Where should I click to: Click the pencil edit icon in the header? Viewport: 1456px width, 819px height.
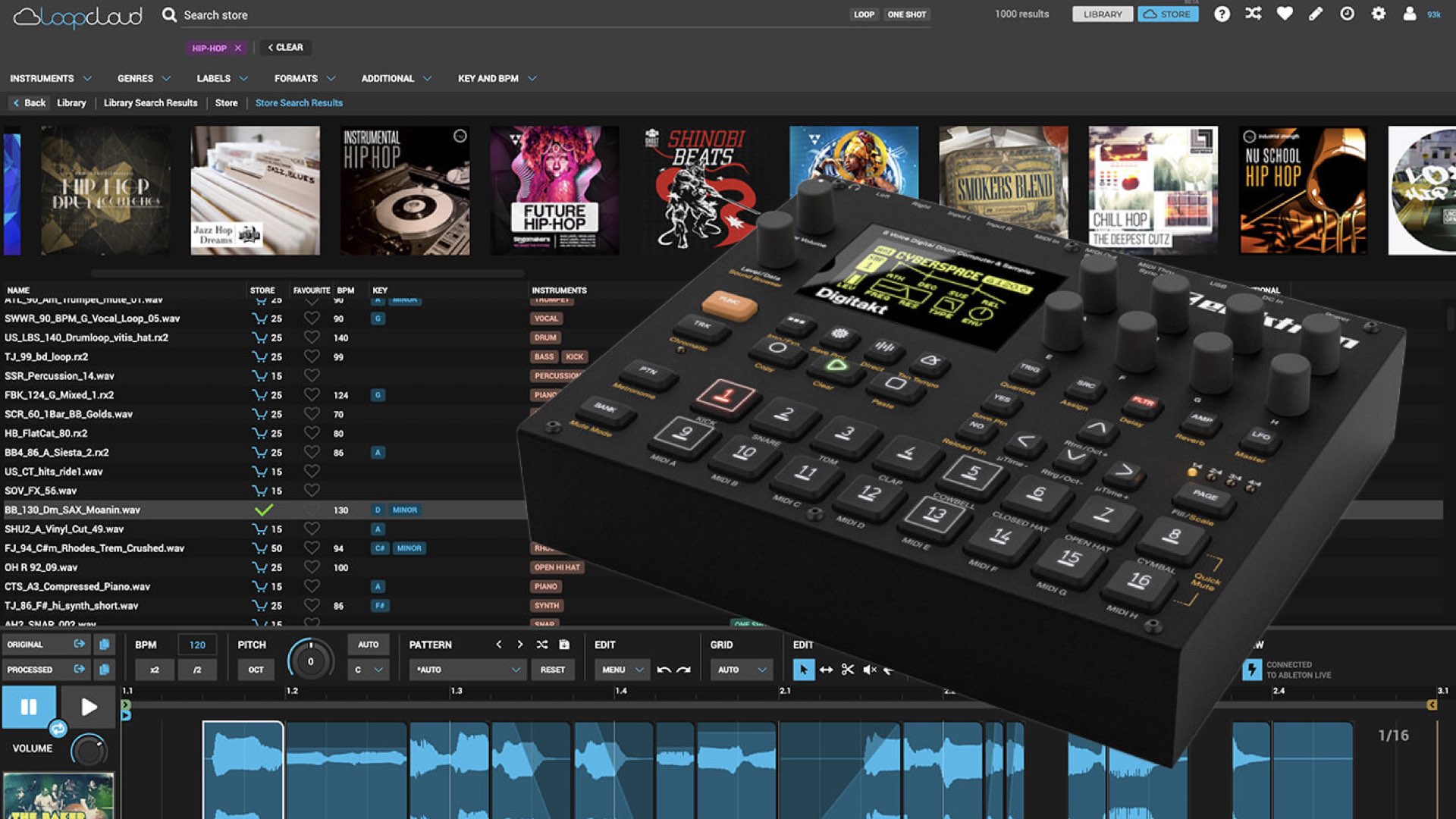click(1316, 14)
